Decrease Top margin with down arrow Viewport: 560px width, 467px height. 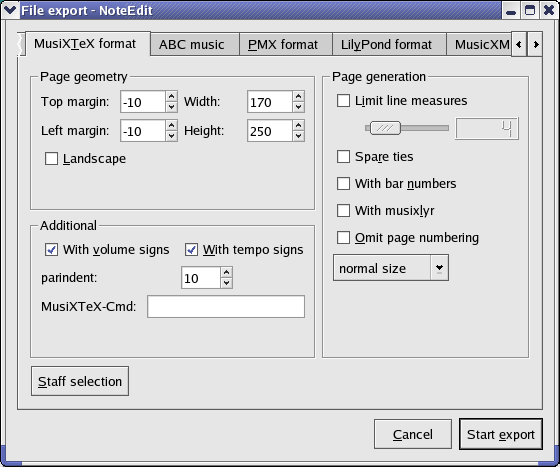click(171, 107)
